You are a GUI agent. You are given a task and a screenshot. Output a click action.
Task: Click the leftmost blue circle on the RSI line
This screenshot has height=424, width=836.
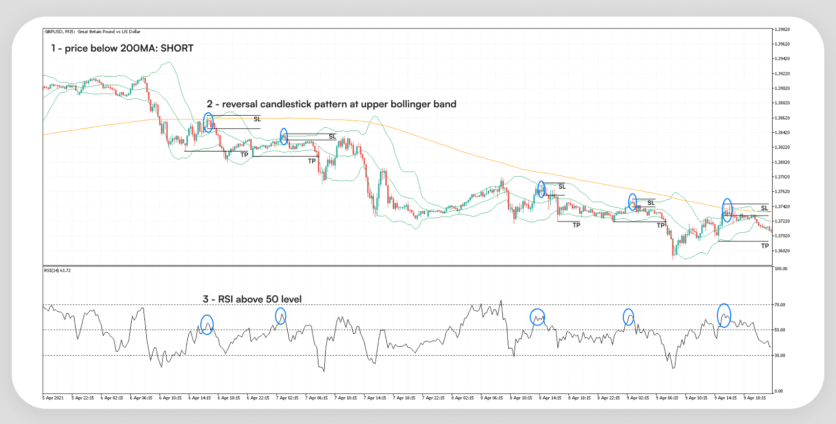[x=207, y=324]
